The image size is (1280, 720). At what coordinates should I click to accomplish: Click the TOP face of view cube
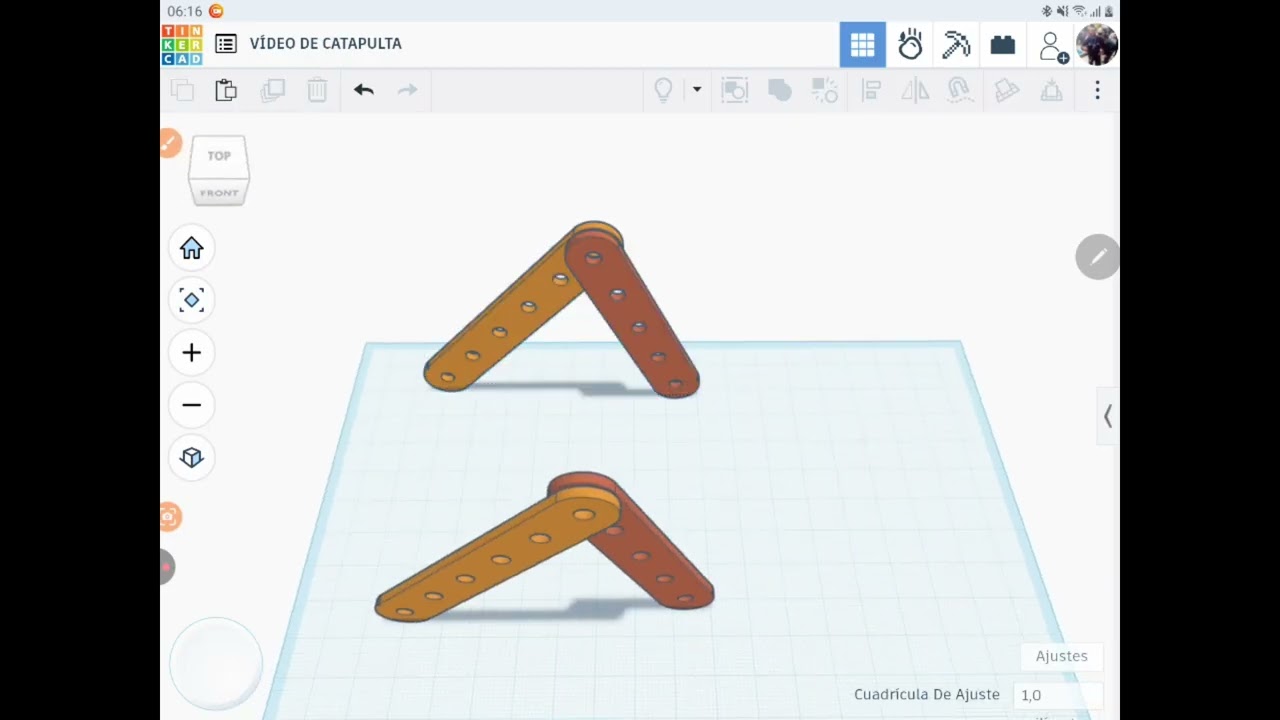(x=219, y=156)
